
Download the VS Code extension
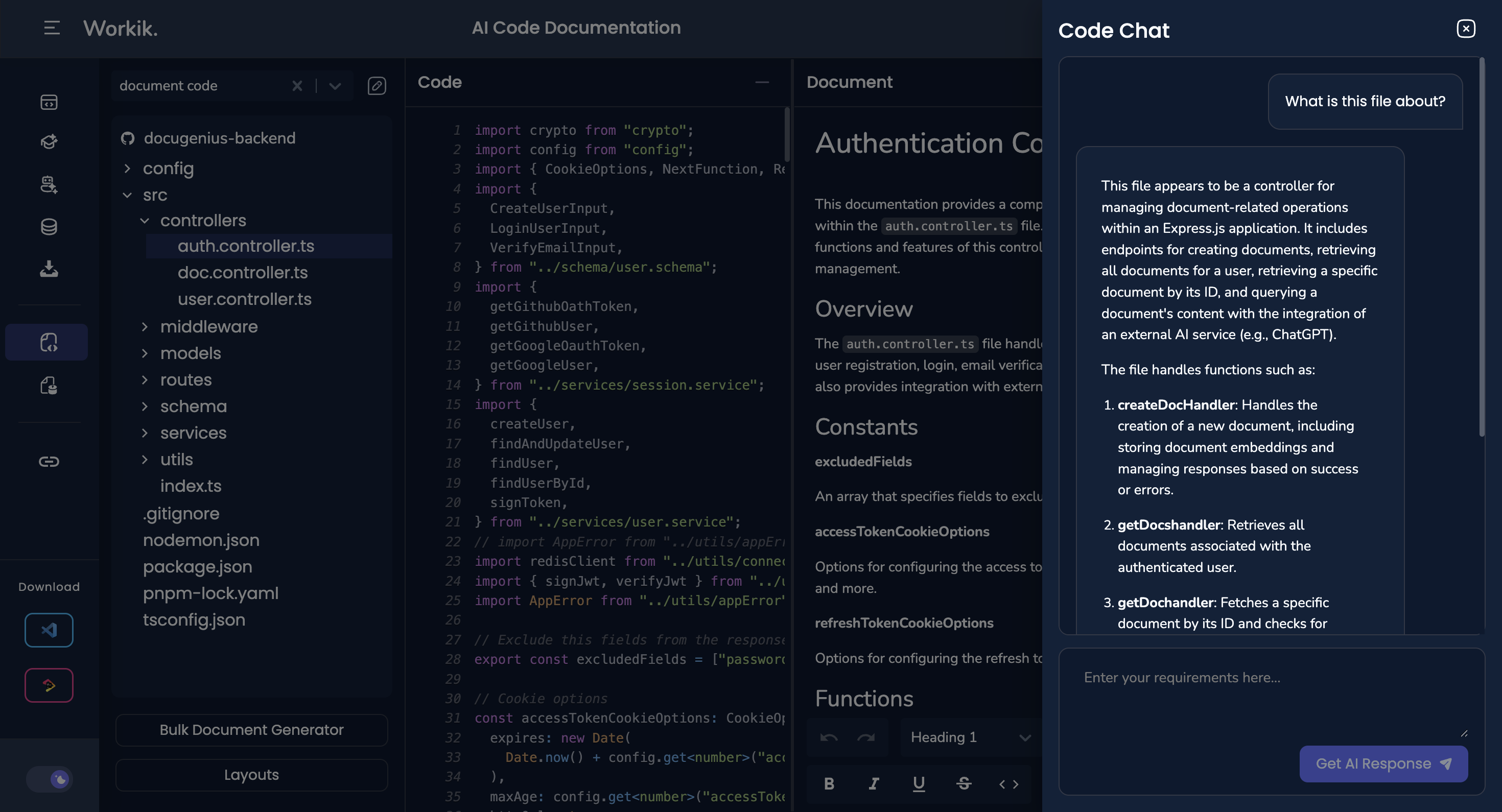(x=49, y=630)
